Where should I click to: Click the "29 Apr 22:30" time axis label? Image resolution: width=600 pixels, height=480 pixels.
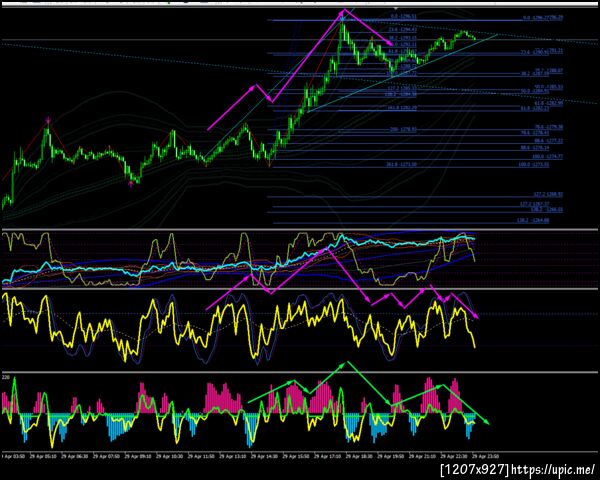pos(454,456)
